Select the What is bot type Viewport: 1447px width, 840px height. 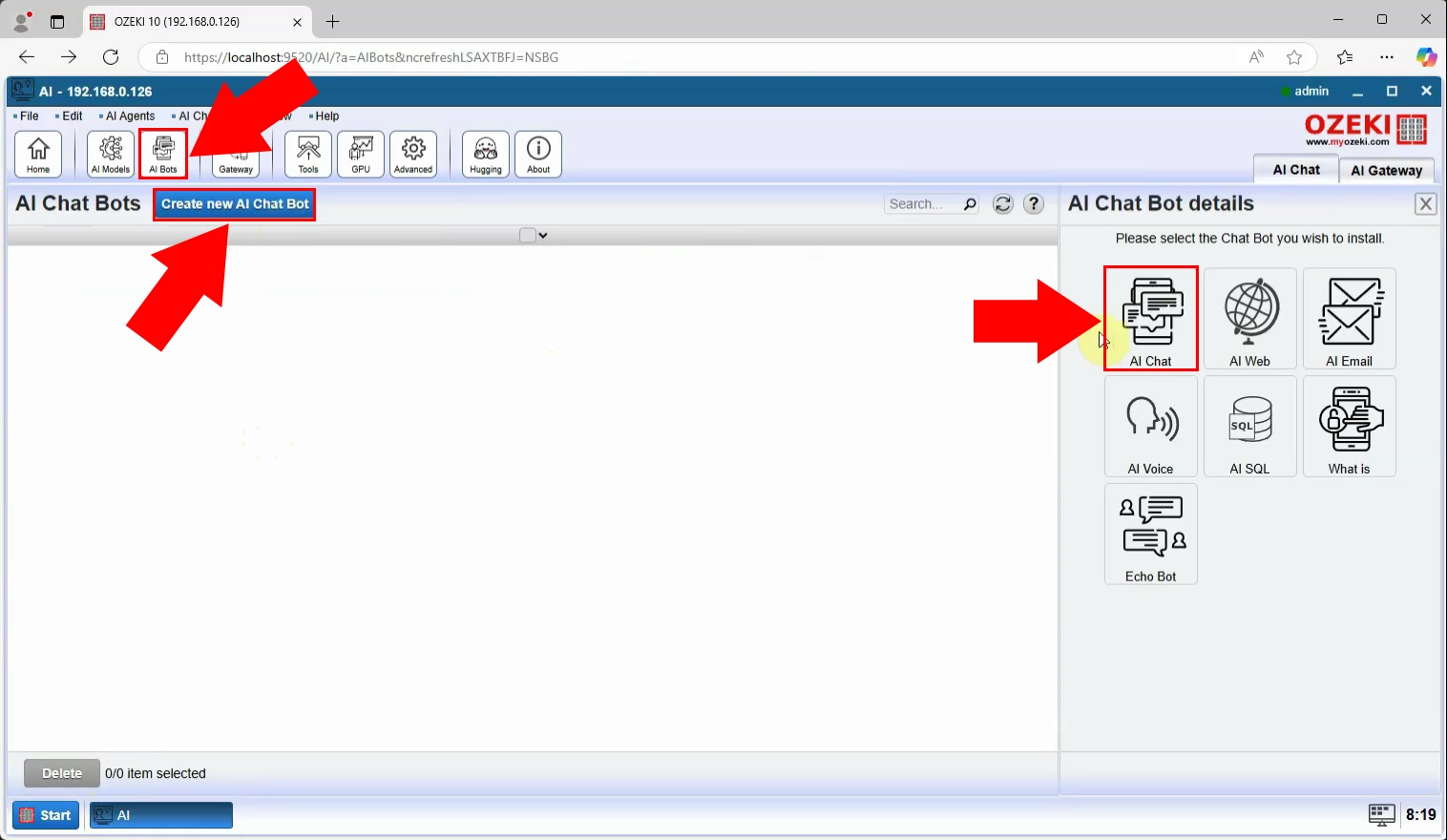click(x=1350, y=427)
